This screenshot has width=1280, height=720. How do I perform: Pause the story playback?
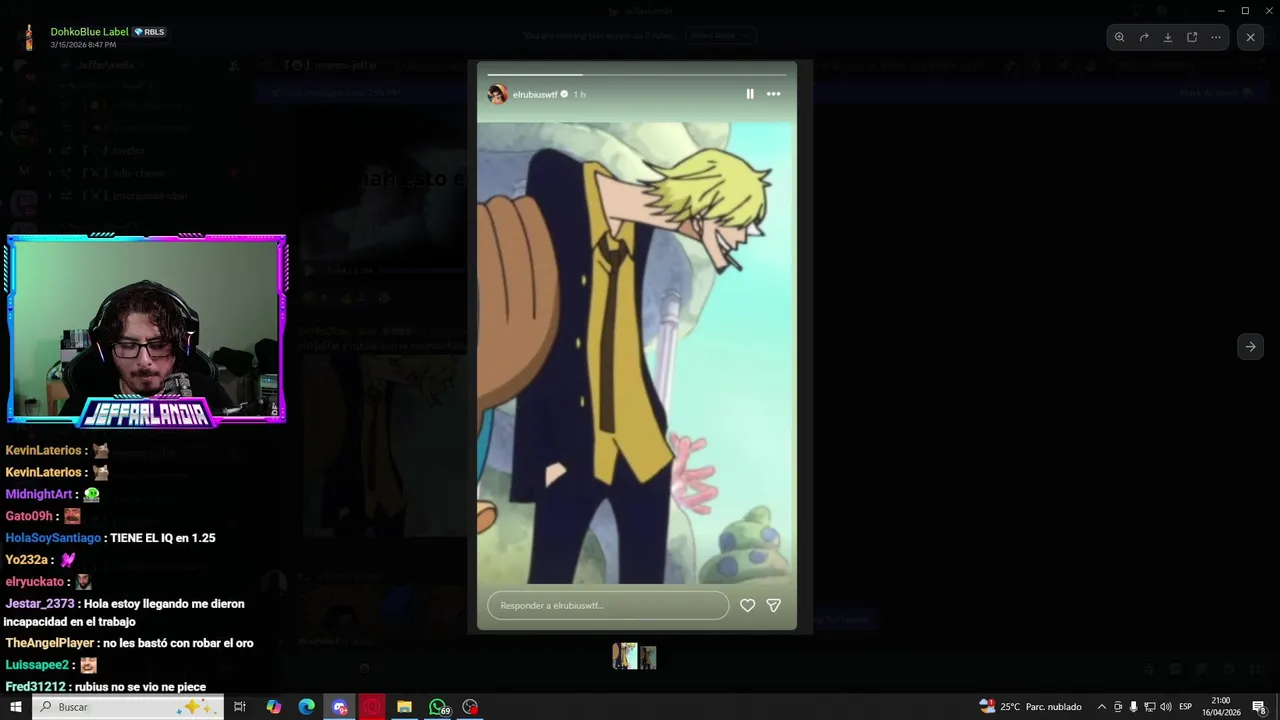(750, 94)
